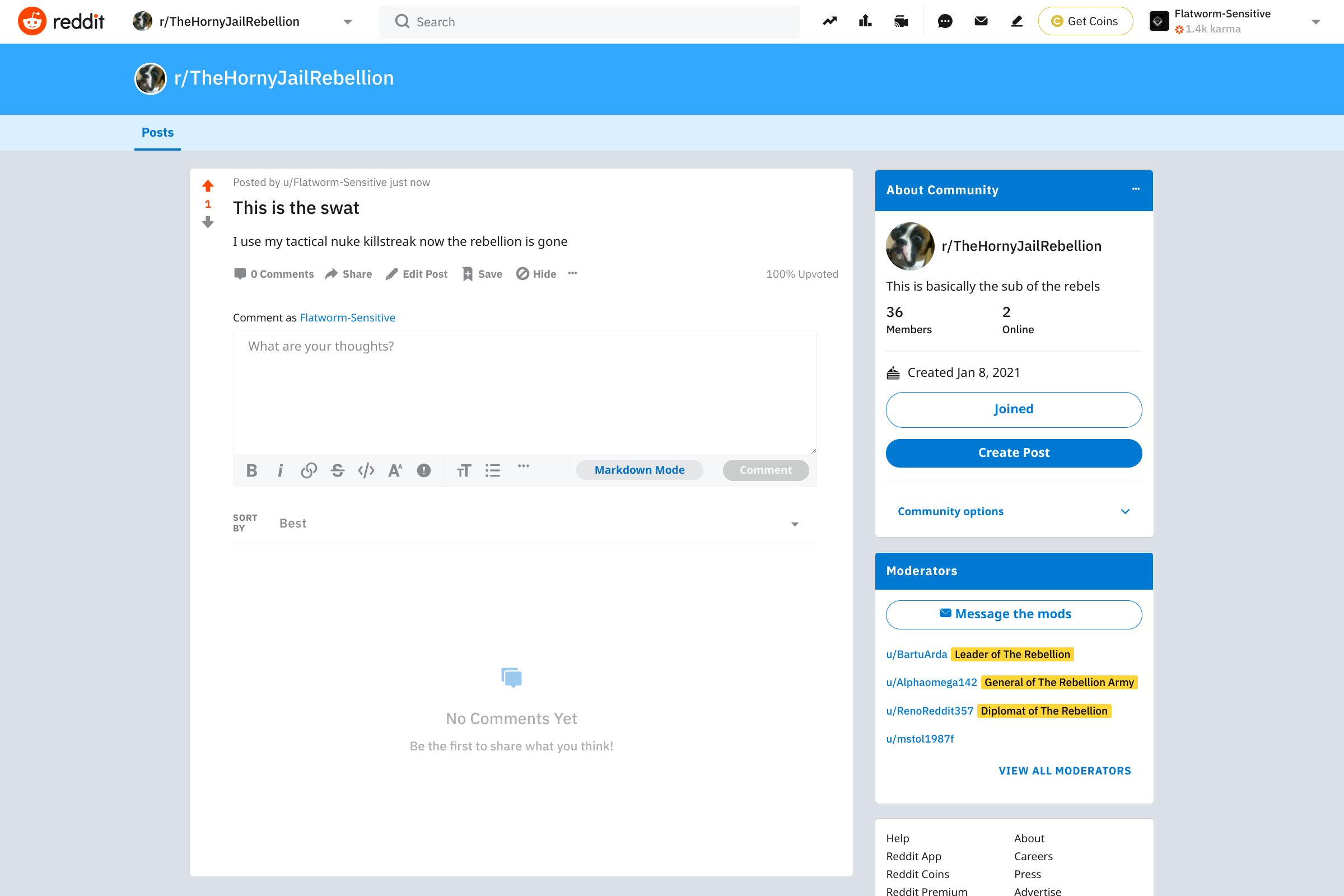Toggle the upvote arrow on post
The width and height of the screenshot is (1344, 896).
[208, 186]
